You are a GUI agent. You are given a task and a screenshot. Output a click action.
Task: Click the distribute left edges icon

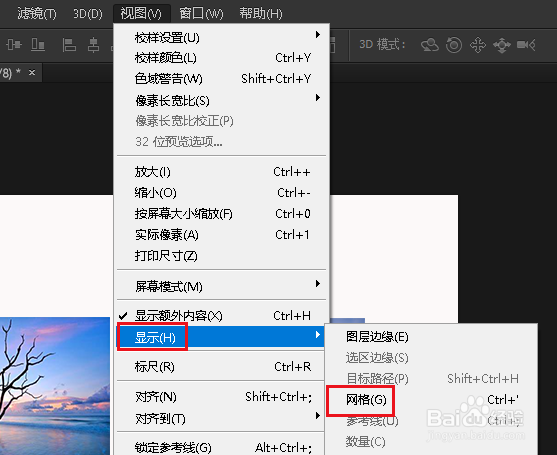point(69,45)
